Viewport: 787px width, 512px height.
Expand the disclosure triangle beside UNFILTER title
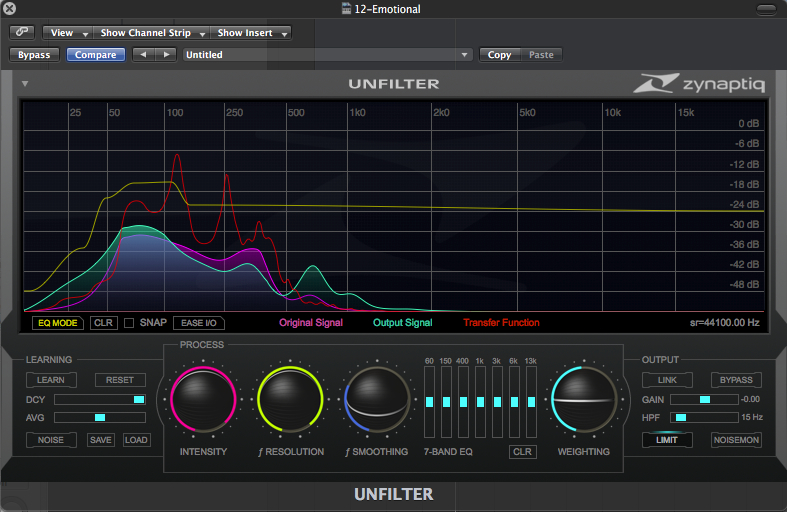click(x=25, y=83)
